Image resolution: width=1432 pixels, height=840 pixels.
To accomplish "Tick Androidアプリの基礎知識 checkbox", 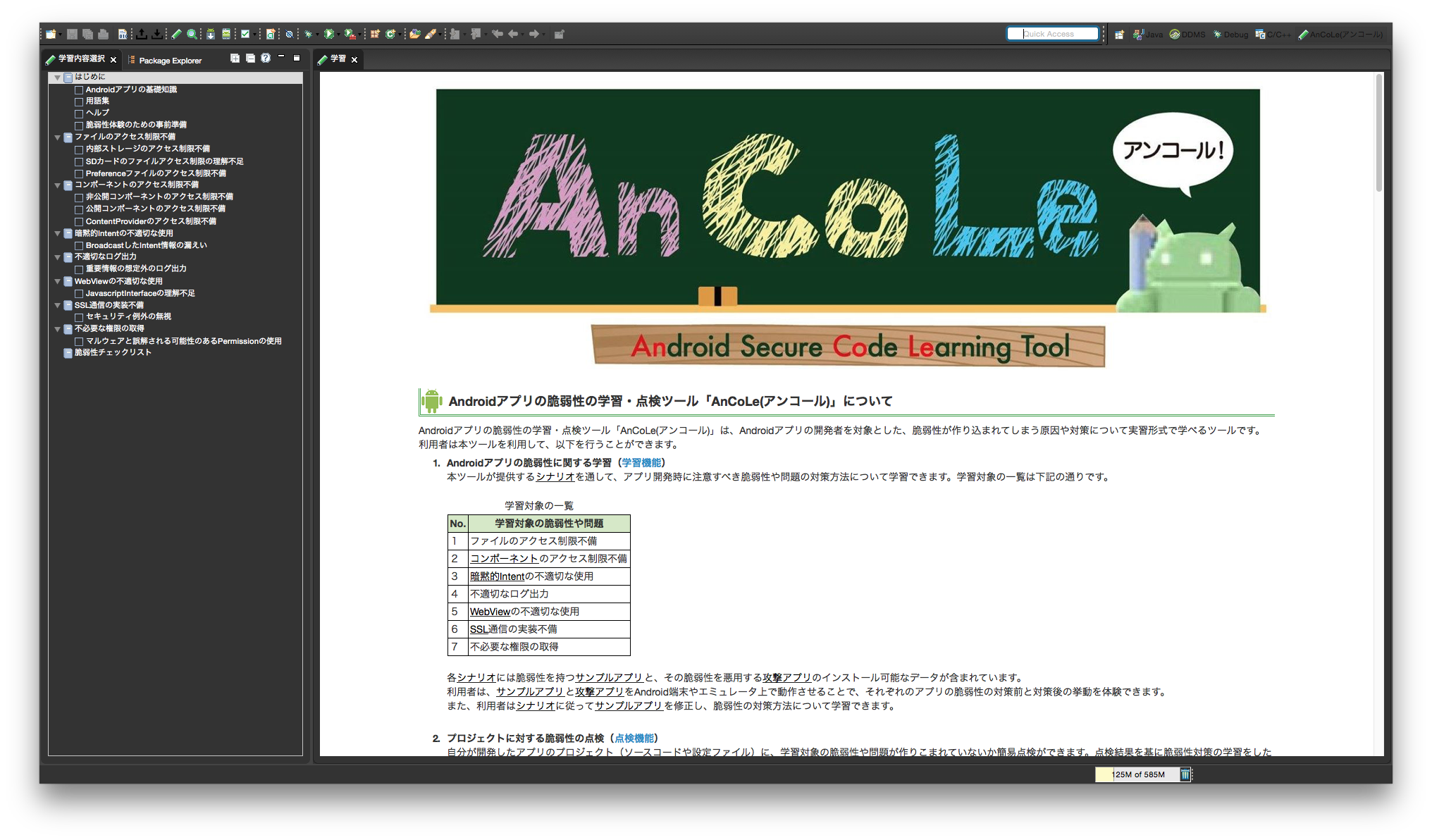I will 79,90.
